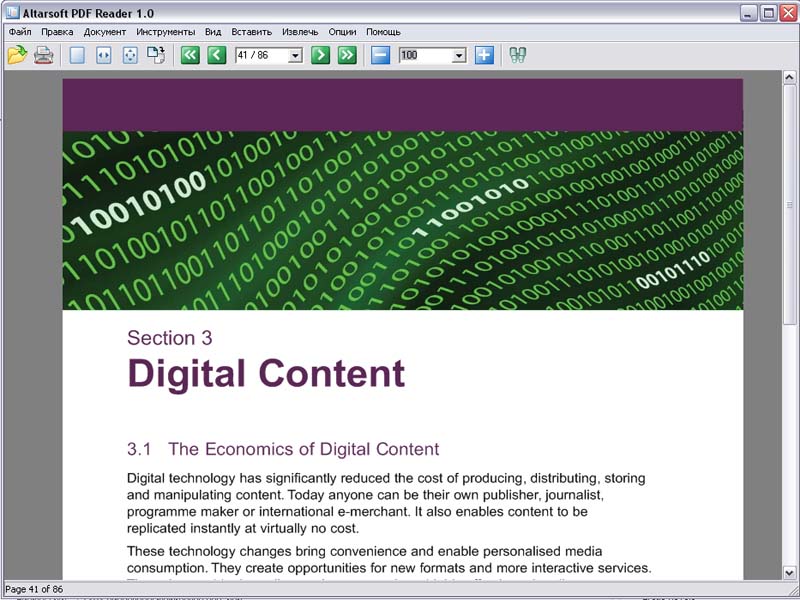800x600 pixels.
Task: Click the vertical scrollbar thumb
Action: [789, 204]
